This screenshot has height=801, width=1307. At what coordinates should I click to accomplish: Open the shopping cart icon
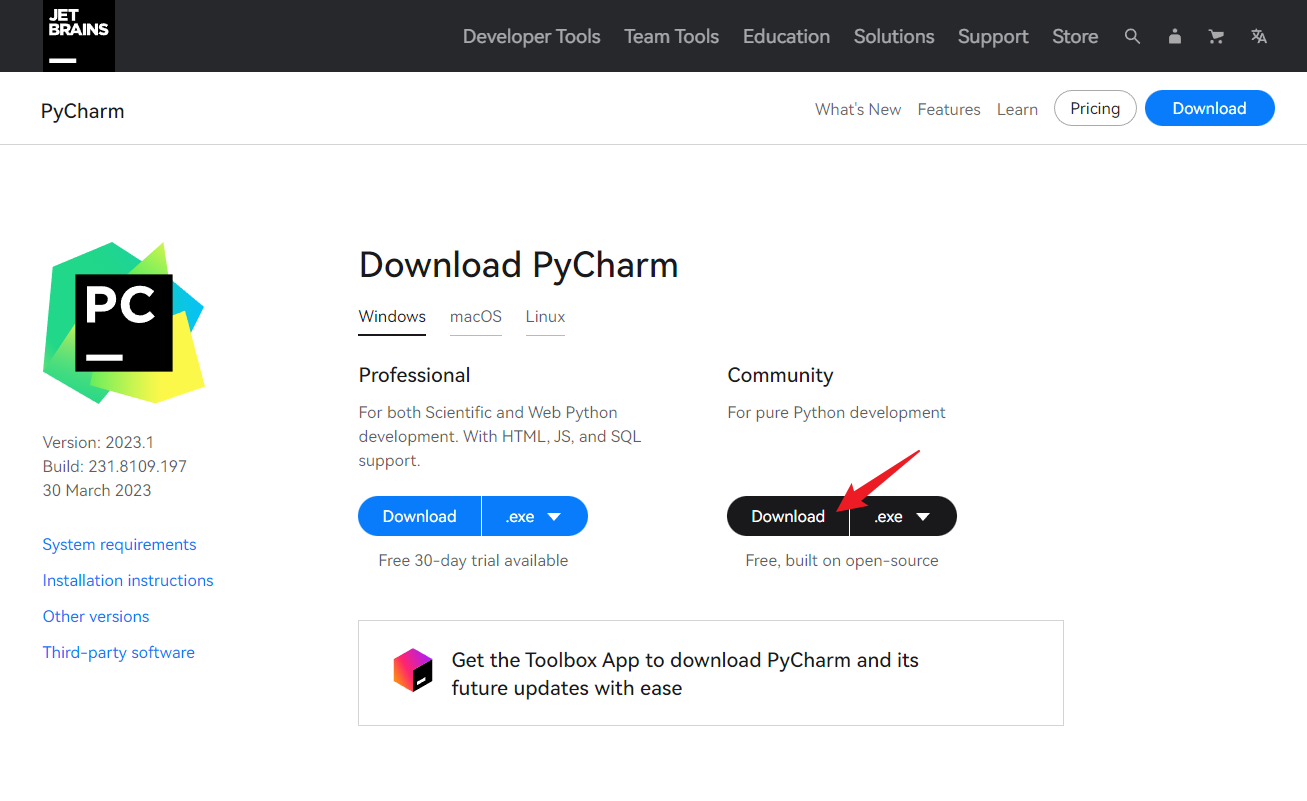coord(1216,36)
